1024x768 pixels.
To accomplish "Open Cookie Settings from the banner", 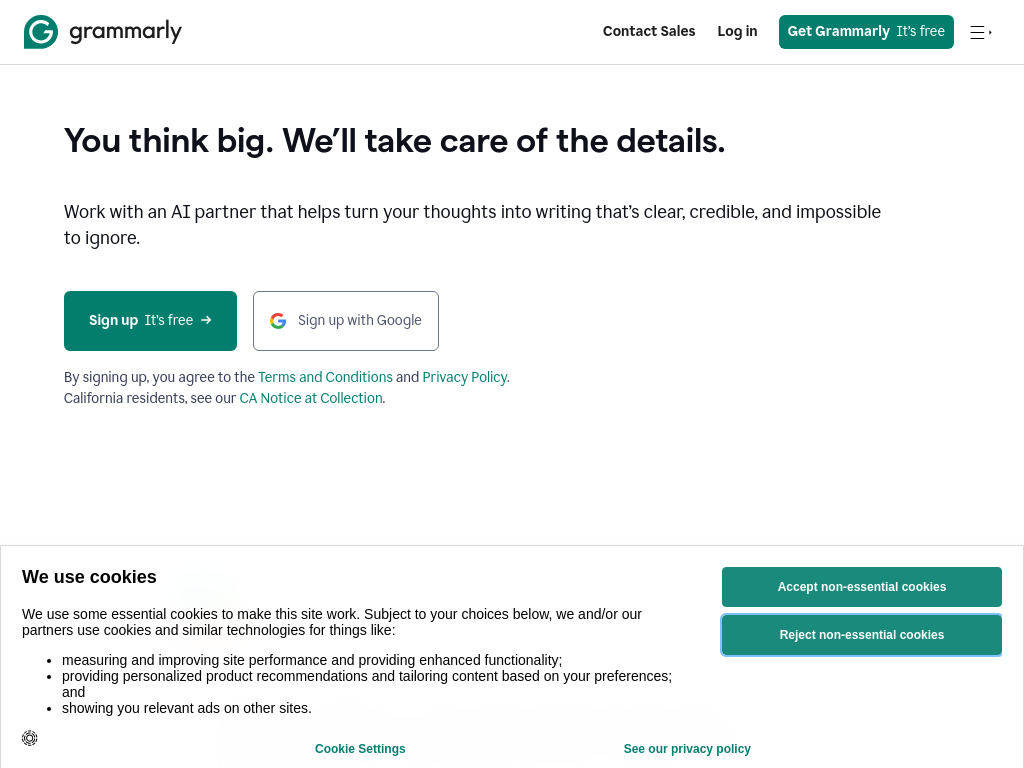I will (360, 749).
